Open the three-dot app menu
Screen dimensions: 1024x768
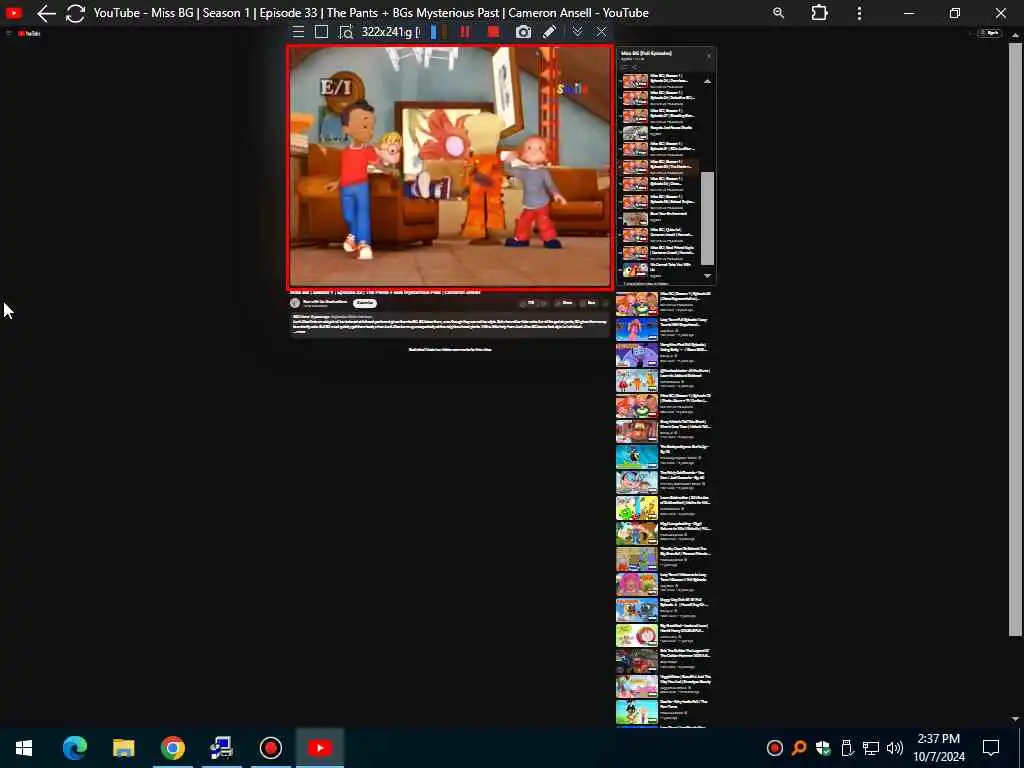(x=859, y=13)
